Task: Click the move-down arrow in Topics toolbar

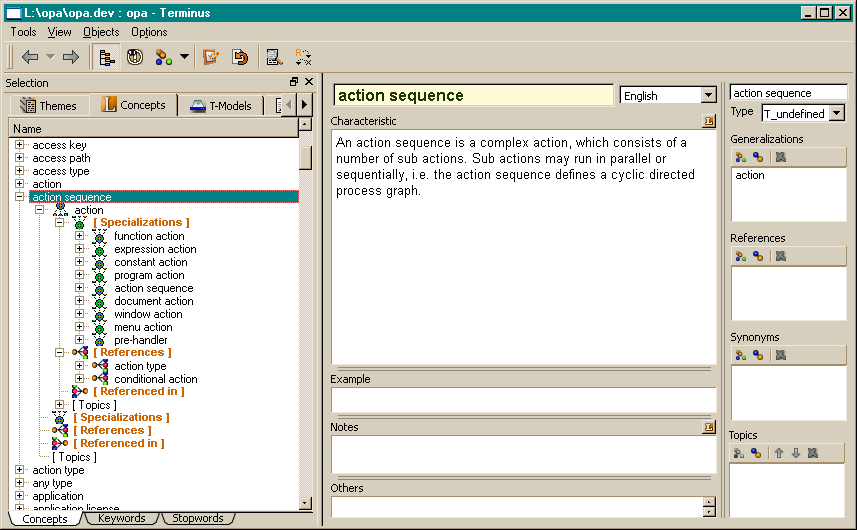Action: tap(796, 453)
